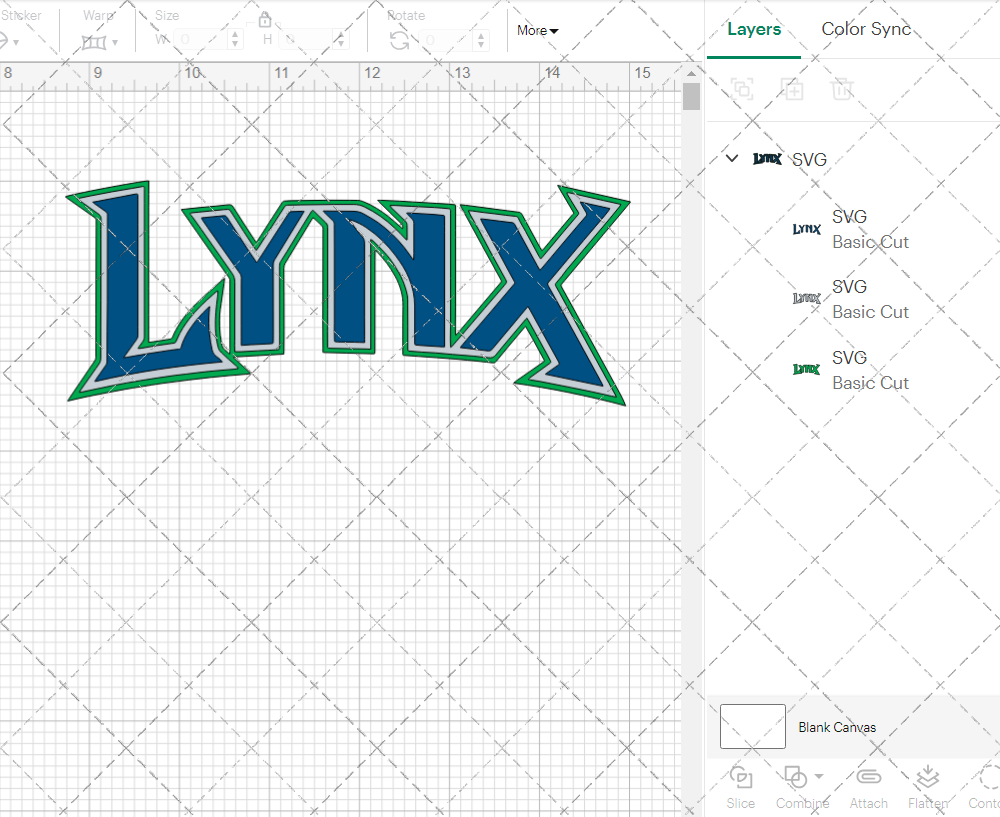
Task: Click the canvas vertical scrollbar
Action: [x=690, y=95]
